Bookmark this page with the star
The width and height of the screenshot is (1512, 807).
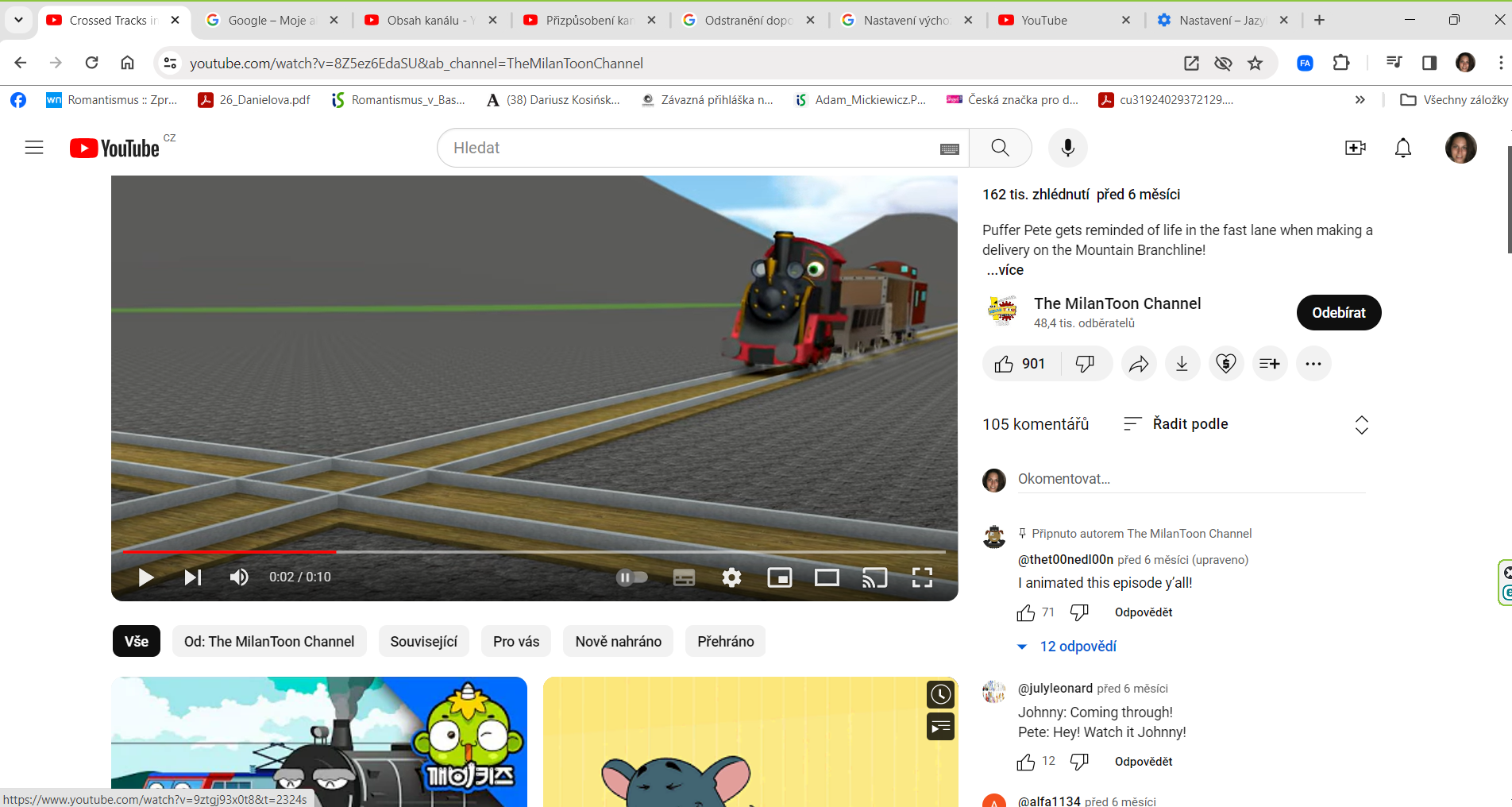pos(1255,64)
